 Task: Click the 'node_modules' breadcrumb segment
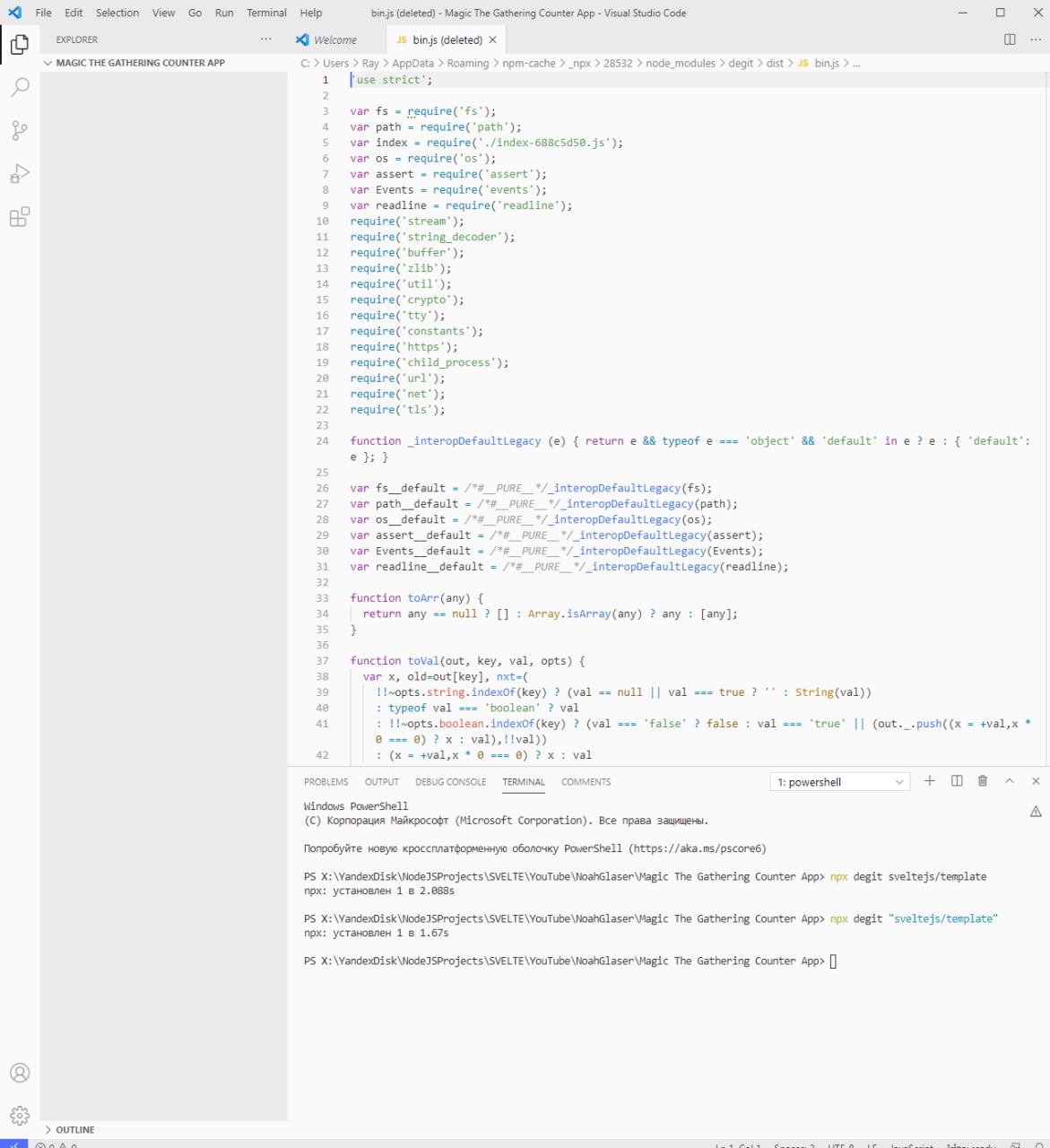[x=681, y=64]
